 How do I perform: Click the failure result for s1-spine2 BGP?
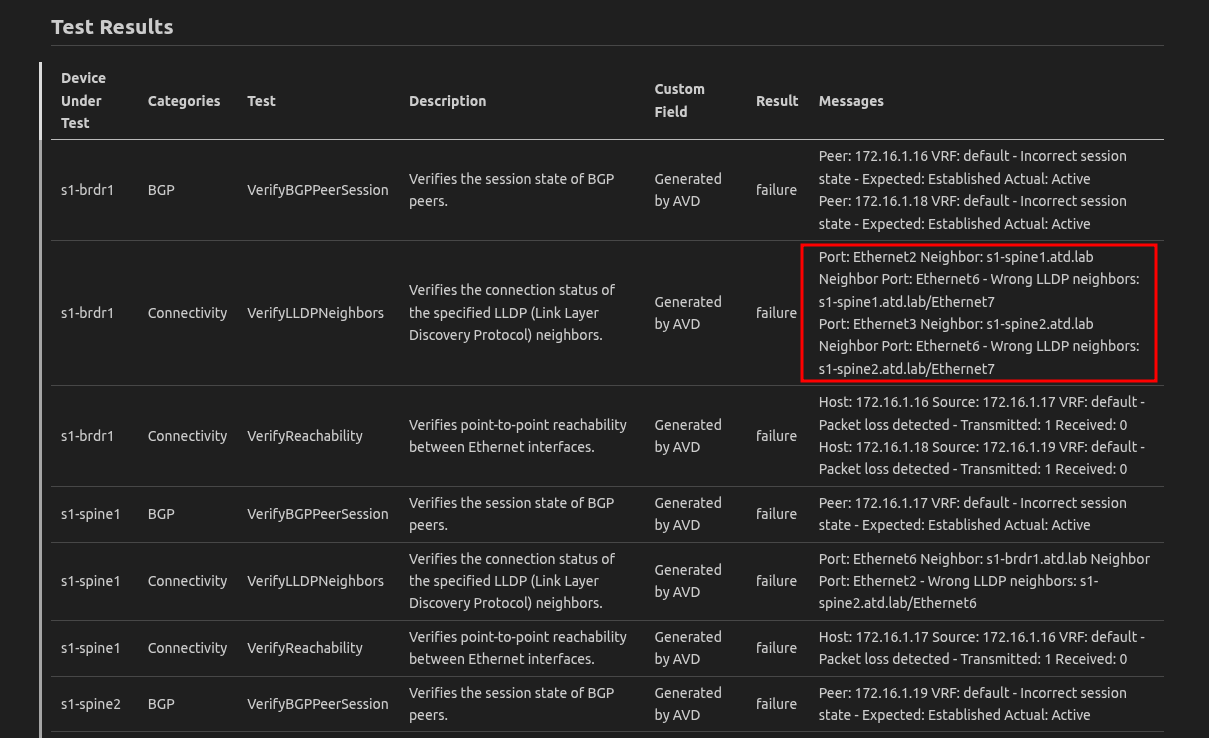coord(776,704)
